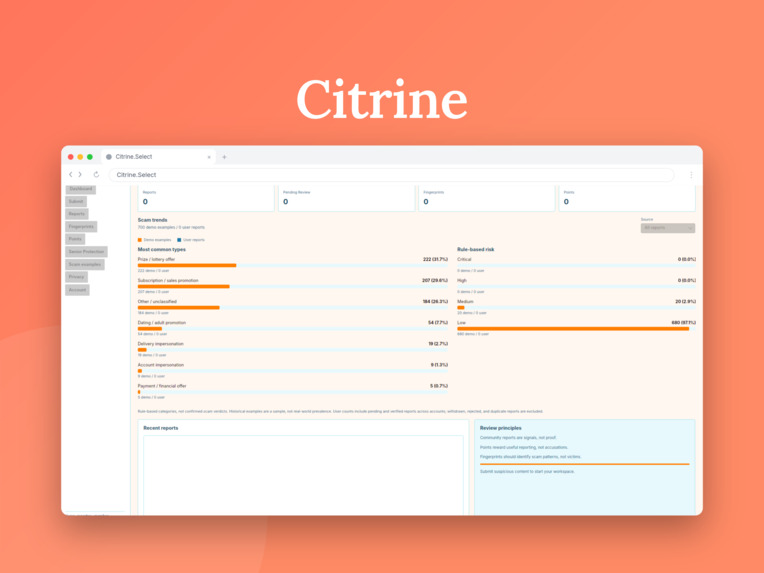Click the Reports count card

pyautogui.click(x=206, y=198)
